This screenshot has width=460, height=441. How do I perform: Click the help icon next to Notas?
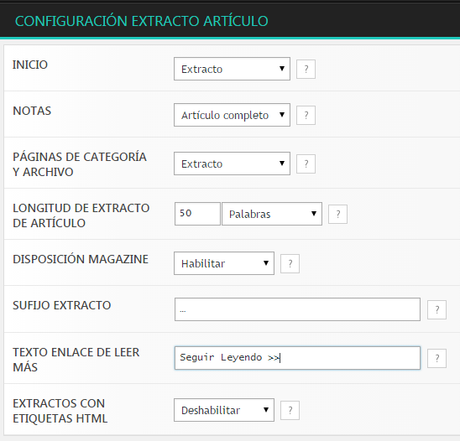pos(306,115)
